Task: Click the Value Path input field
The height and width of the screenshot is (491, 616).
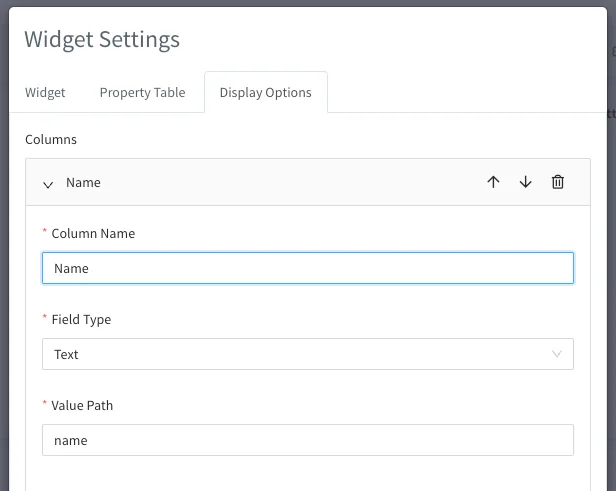Action: (x=308, y=440)
